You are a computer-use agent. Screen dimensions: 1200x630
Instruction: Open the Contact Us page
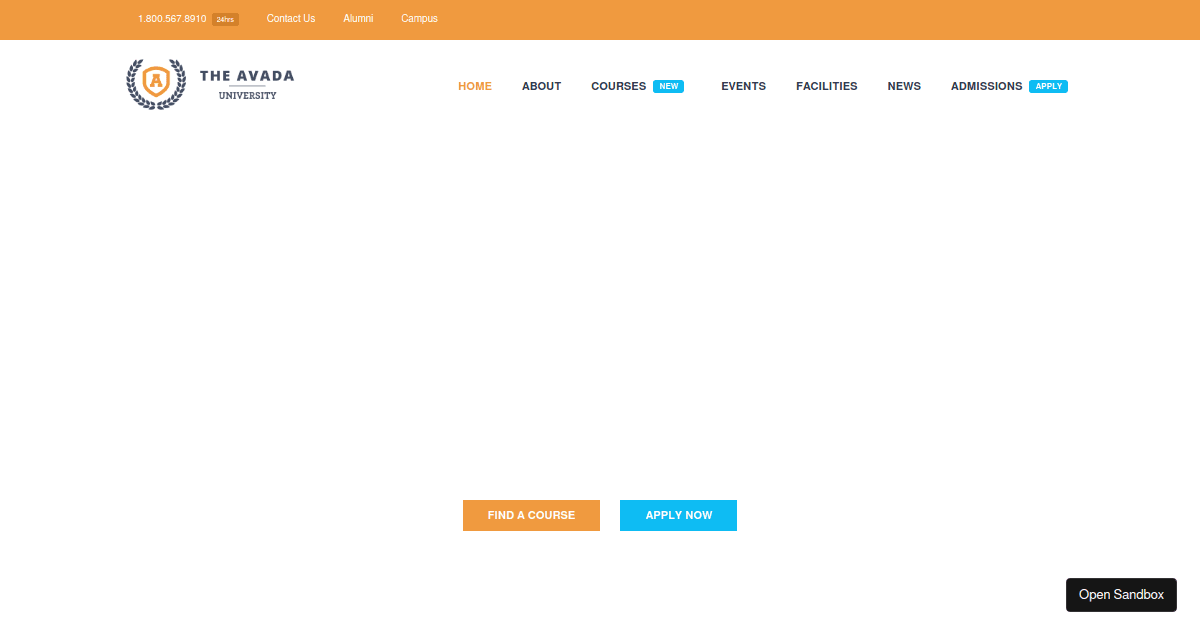click(290, 18)
